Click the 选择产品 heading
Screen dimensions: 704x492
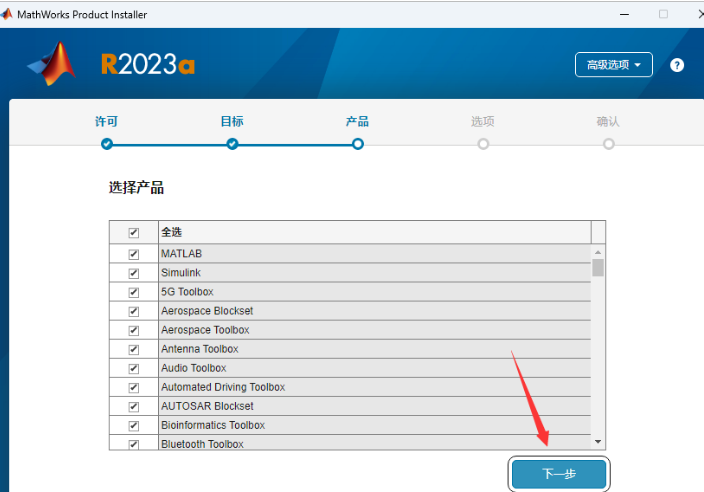(136, 188)
